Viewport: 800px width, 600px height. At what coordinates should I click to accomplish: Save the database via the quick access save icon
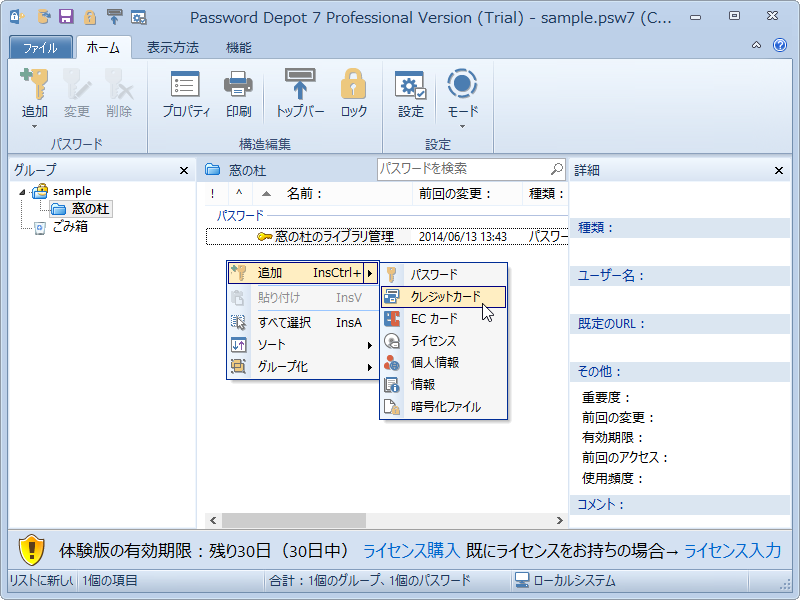coord(64,17)
